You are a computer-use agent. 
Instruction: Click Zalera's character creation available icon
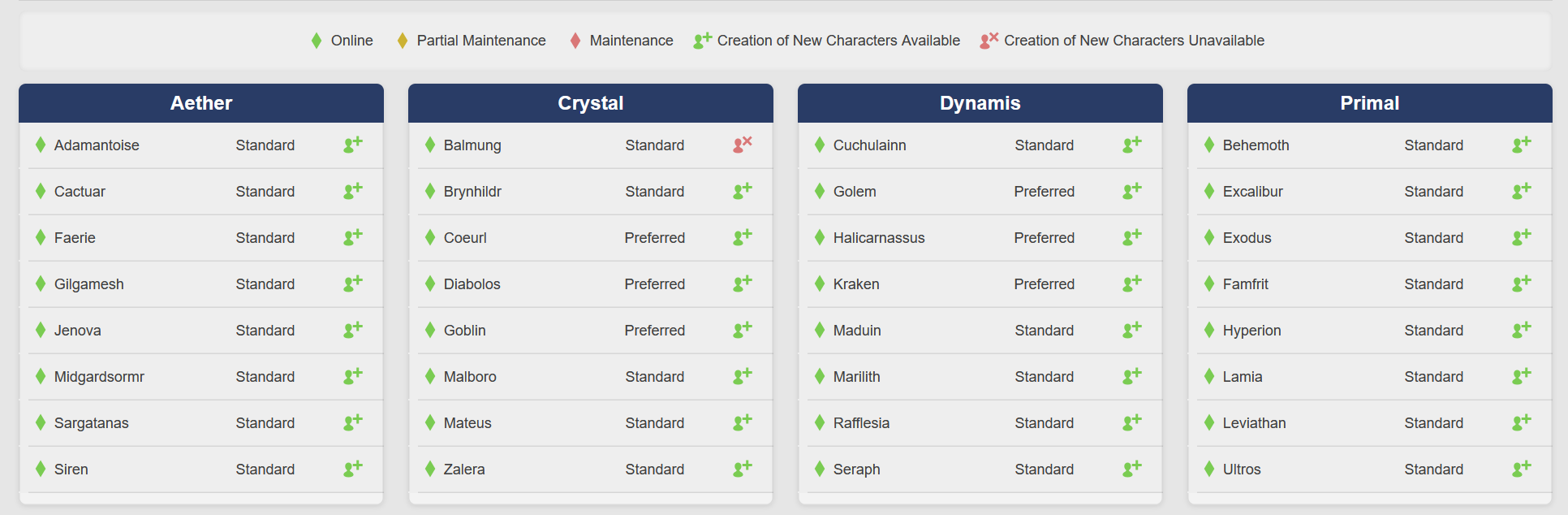click(x=743, y=469)
